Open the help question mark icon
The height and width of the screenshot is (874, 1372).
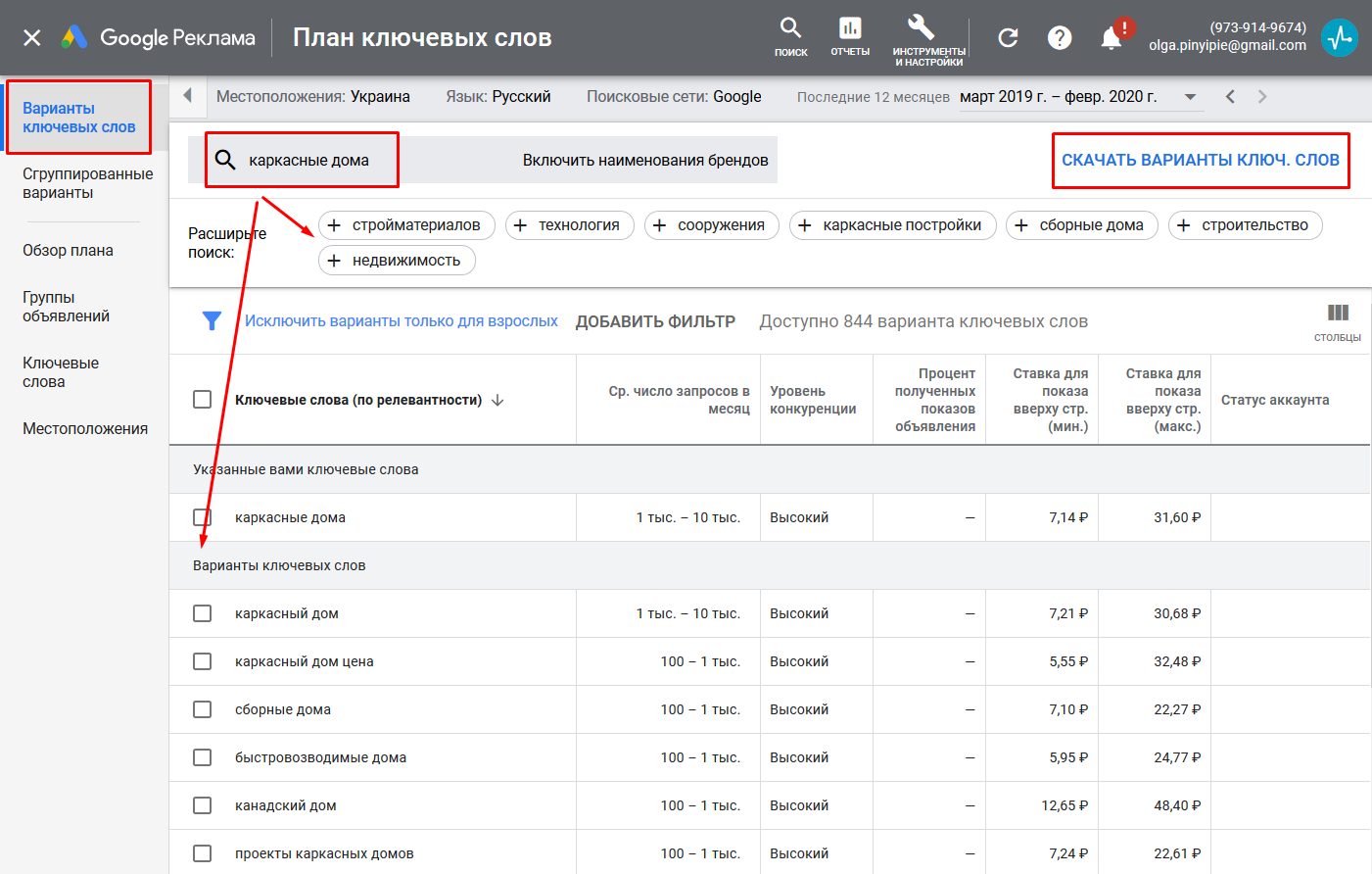(1060, 37)
